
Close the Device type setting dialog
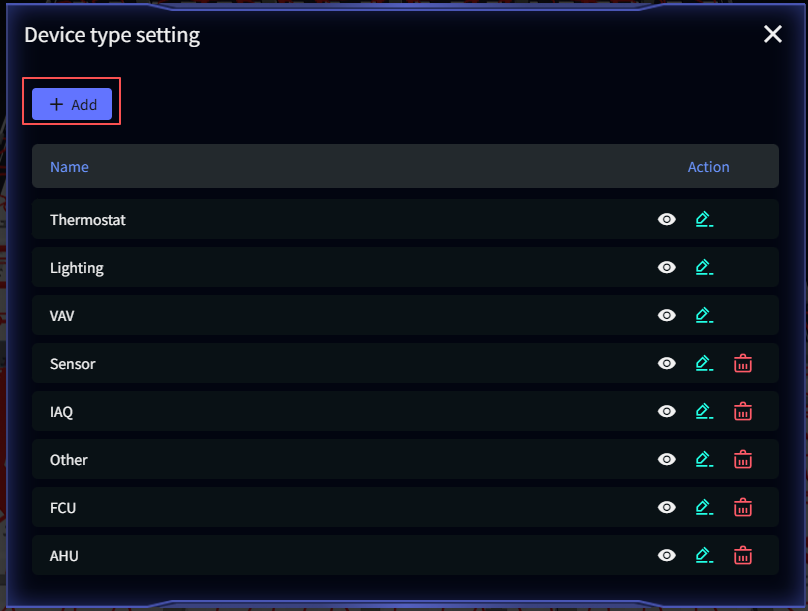point(773,35)
